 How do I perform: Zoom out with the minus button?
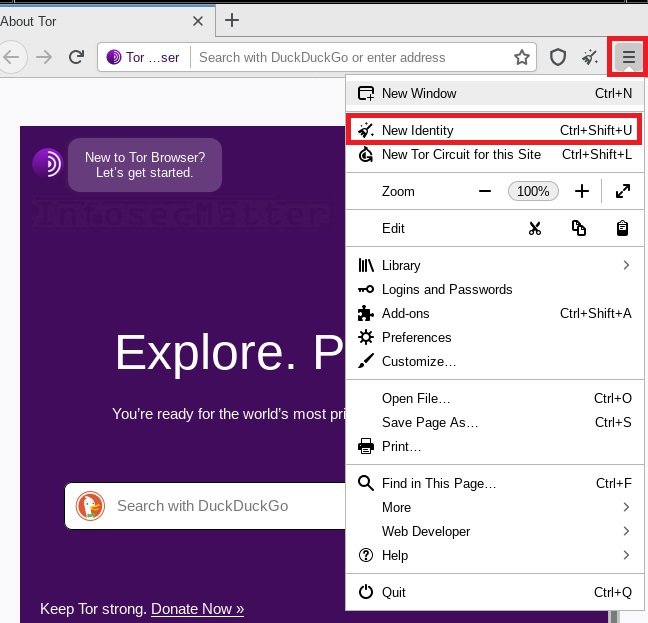485,191
